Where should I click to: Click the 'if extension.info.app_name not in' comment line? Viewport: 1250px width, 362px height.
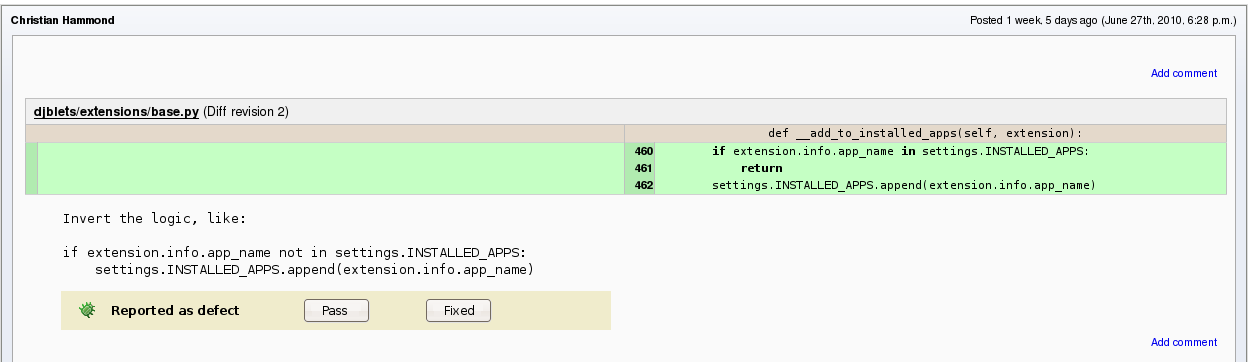294,253
